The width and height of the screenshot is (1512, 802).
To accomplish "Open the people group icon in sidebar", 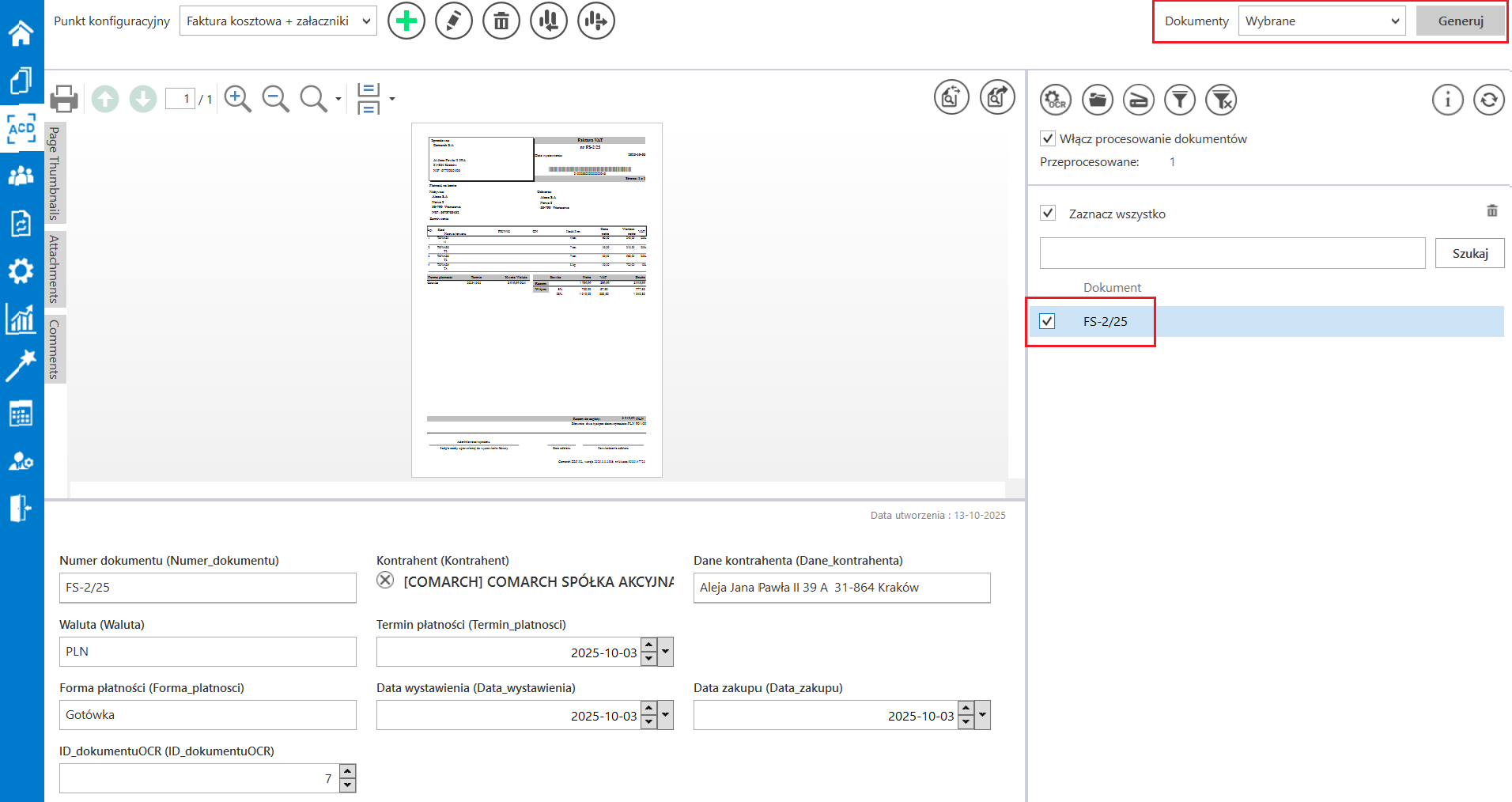I will click(21, 175).
